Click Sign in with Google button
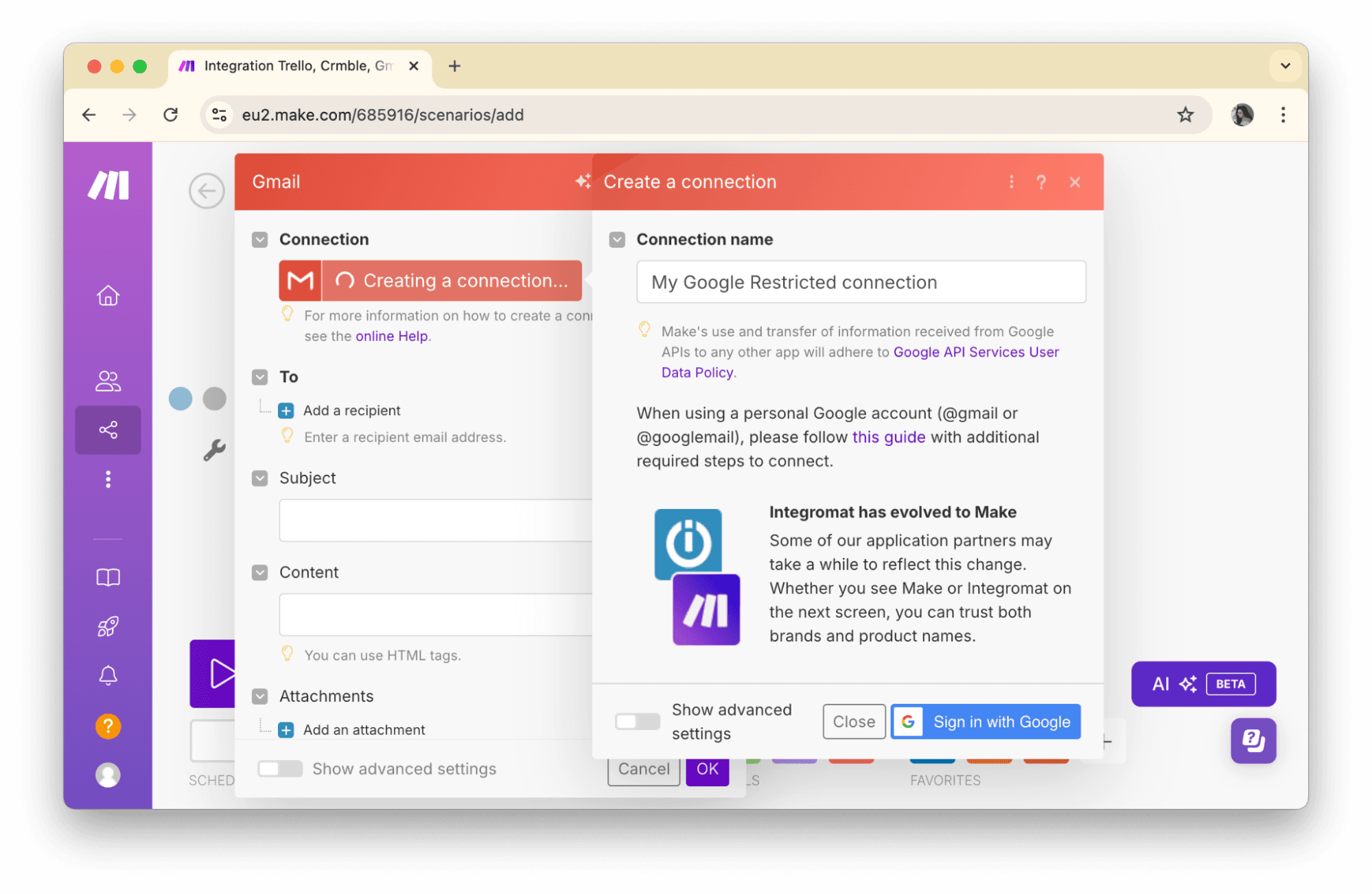Image resolution: width=1372 pixels, height=894 pixels. click(986, 722)
